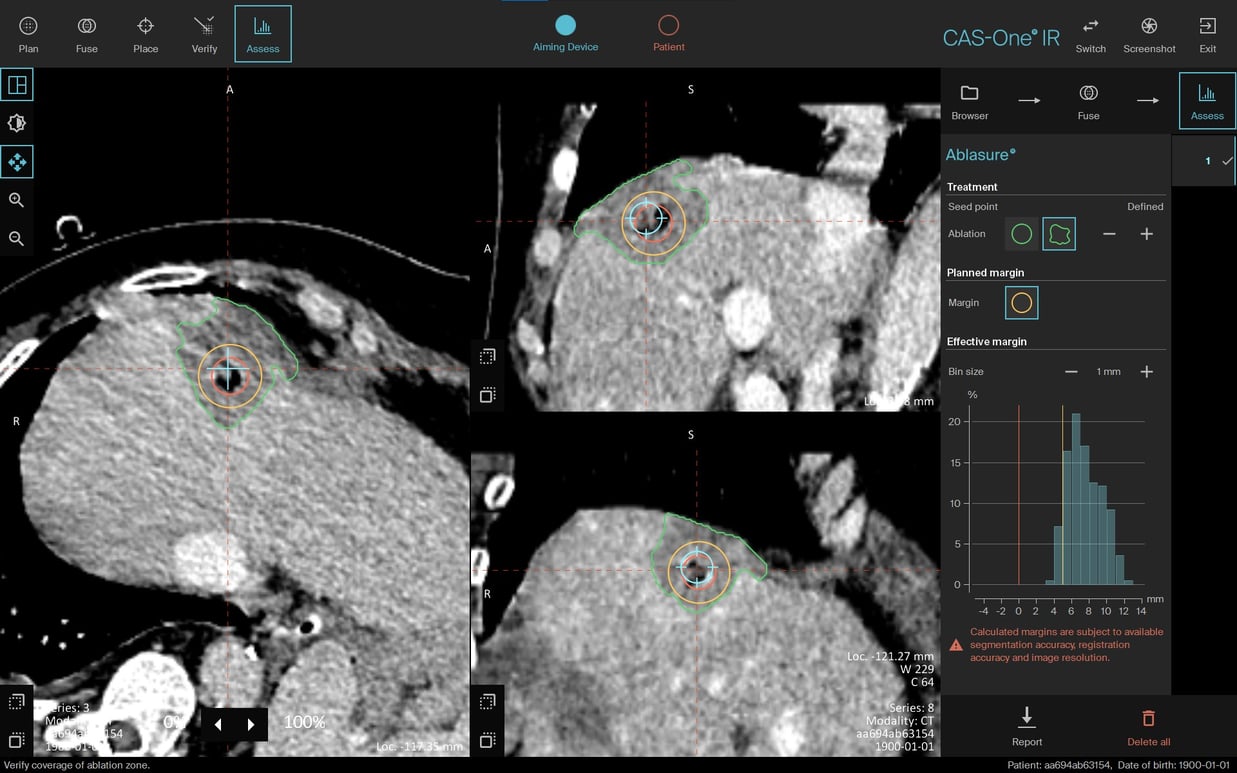Click the 'Effective margin' section heading

(x=987, y=342)
